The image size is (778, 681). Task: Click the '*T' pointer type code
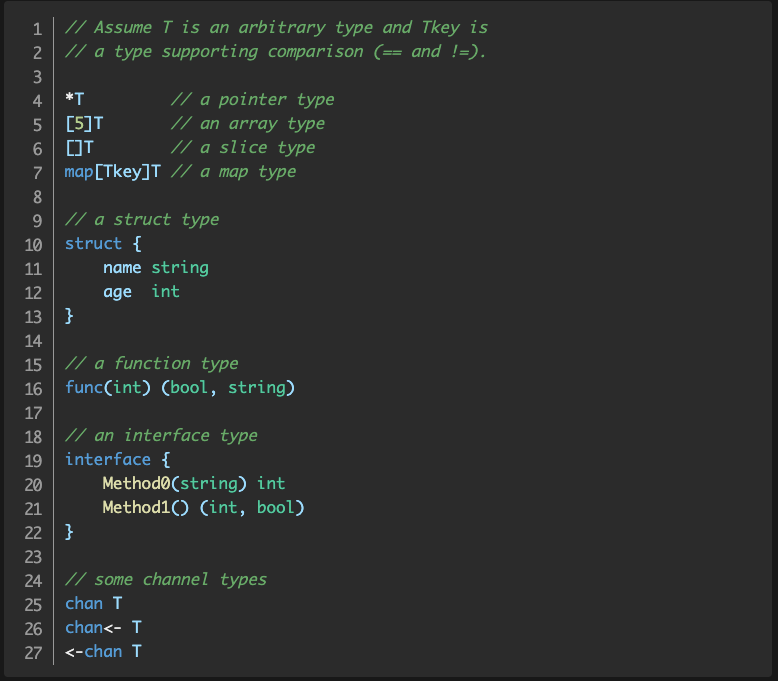[75, 100]
